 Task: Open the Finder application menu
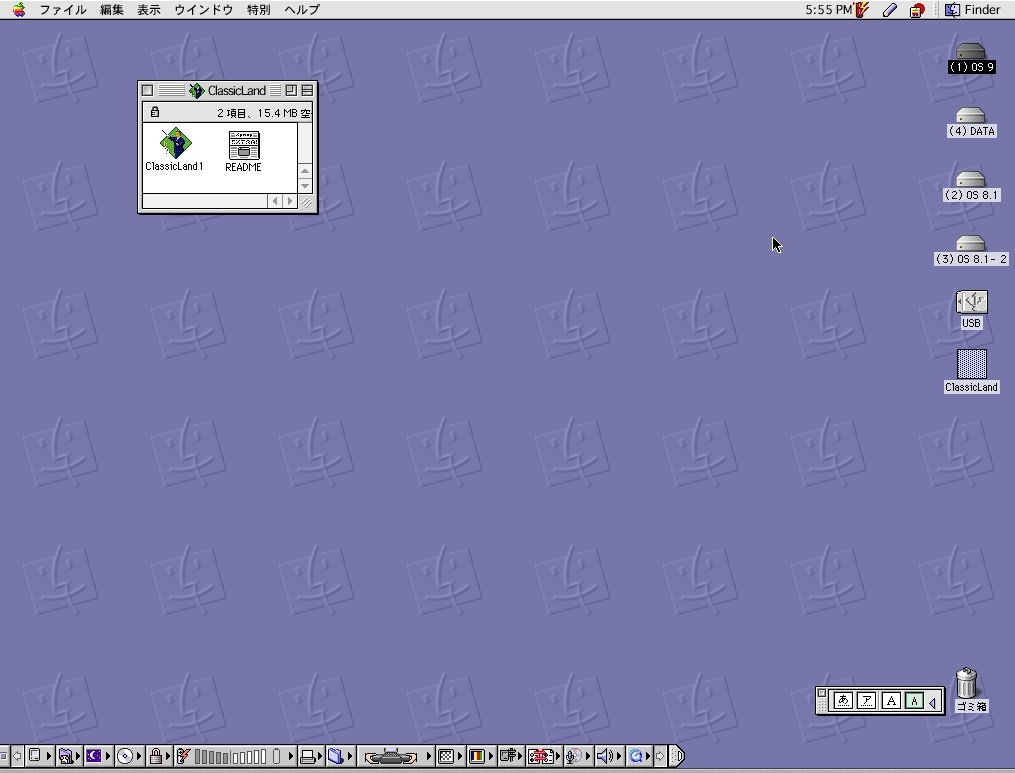click(973, 10)
